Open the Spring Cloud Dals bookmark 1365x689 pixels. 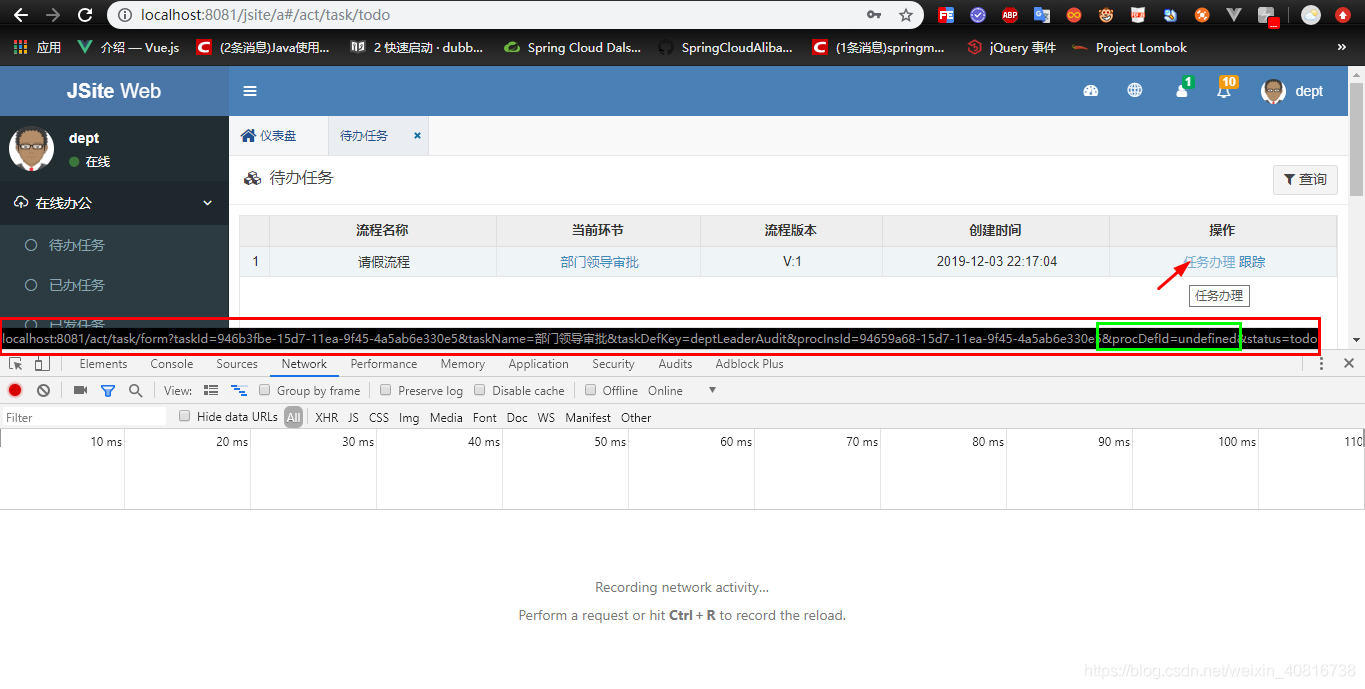pos(572,47)
